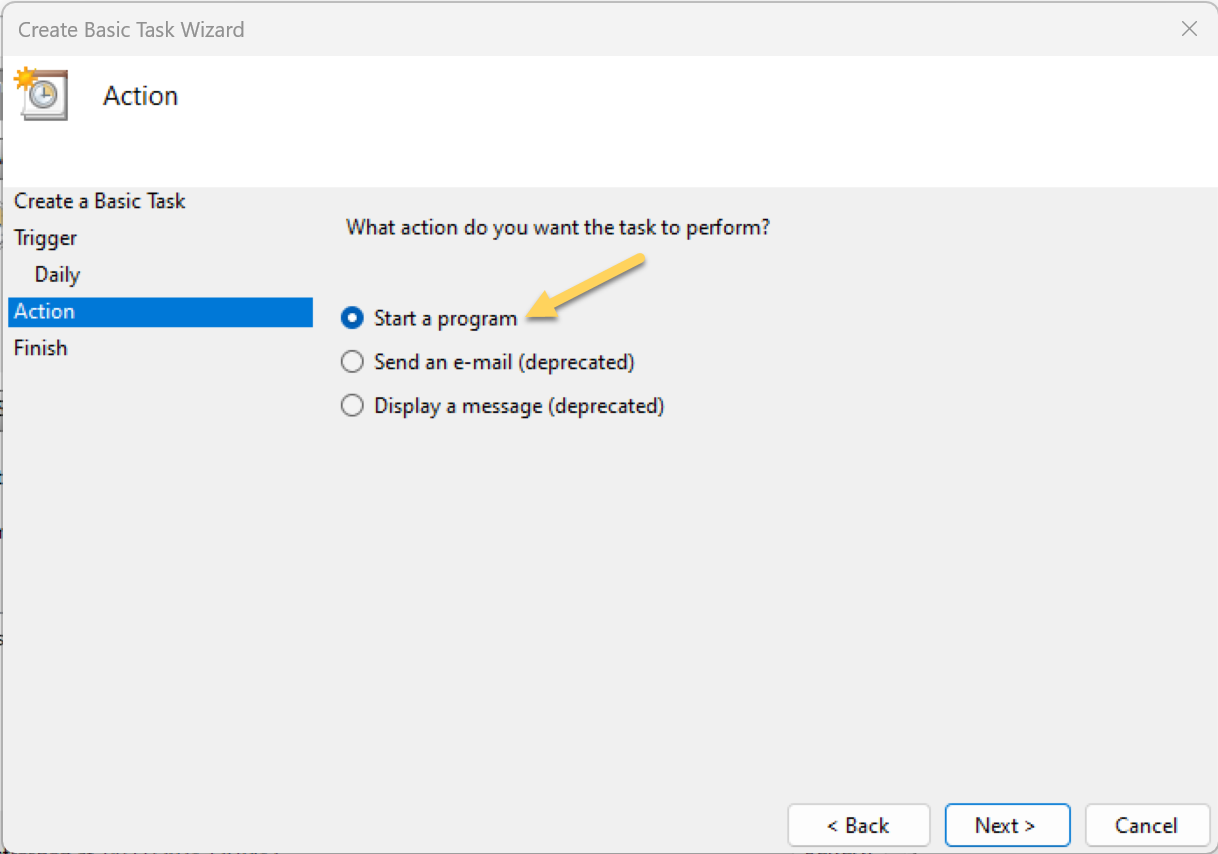Click the Action heading in the header
Image resolution: width=1218 pixels, height=854 pixels.
click(x=141, y=96)
